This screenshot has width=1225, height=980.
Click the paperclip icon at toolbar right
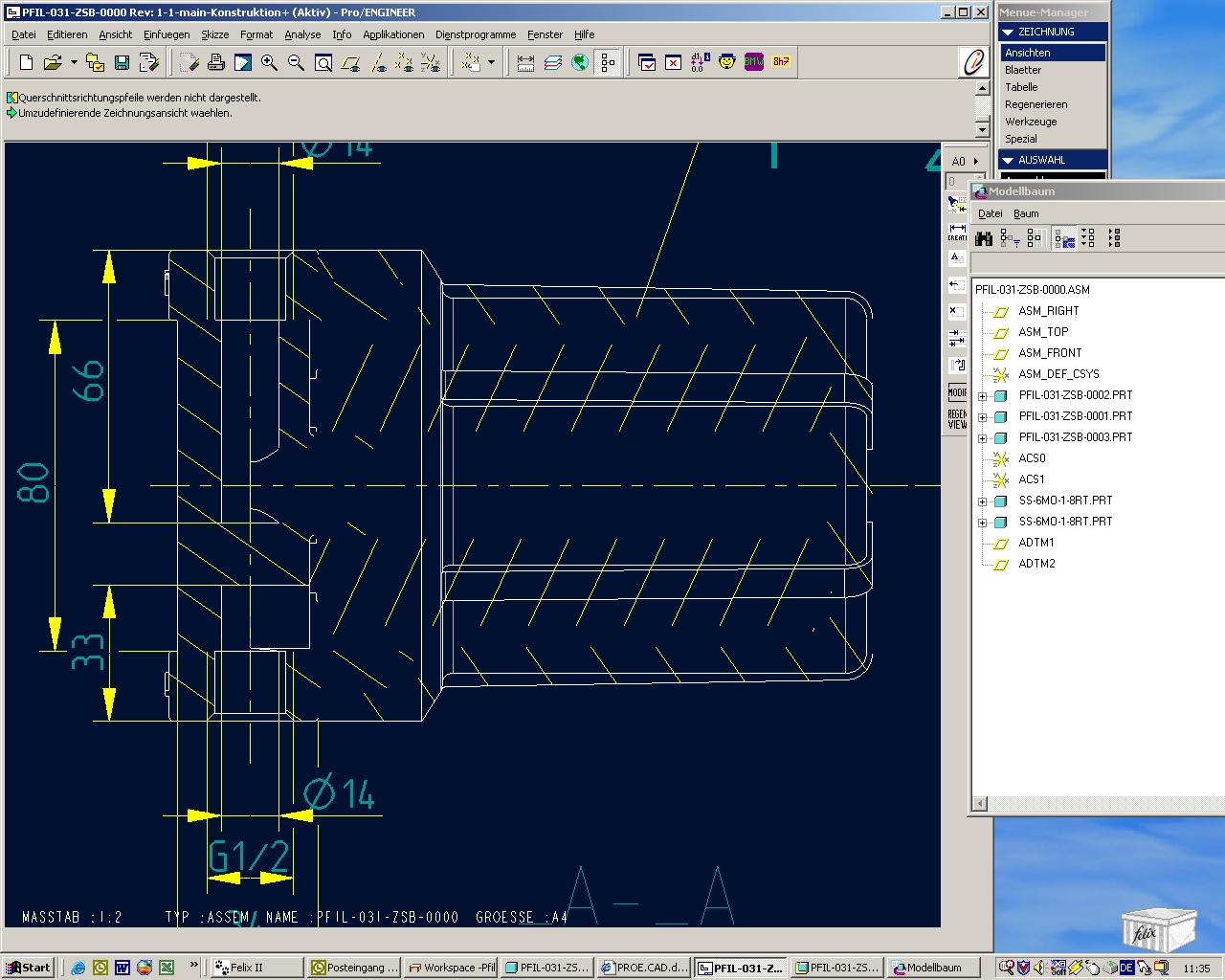(x=973, y=62)
